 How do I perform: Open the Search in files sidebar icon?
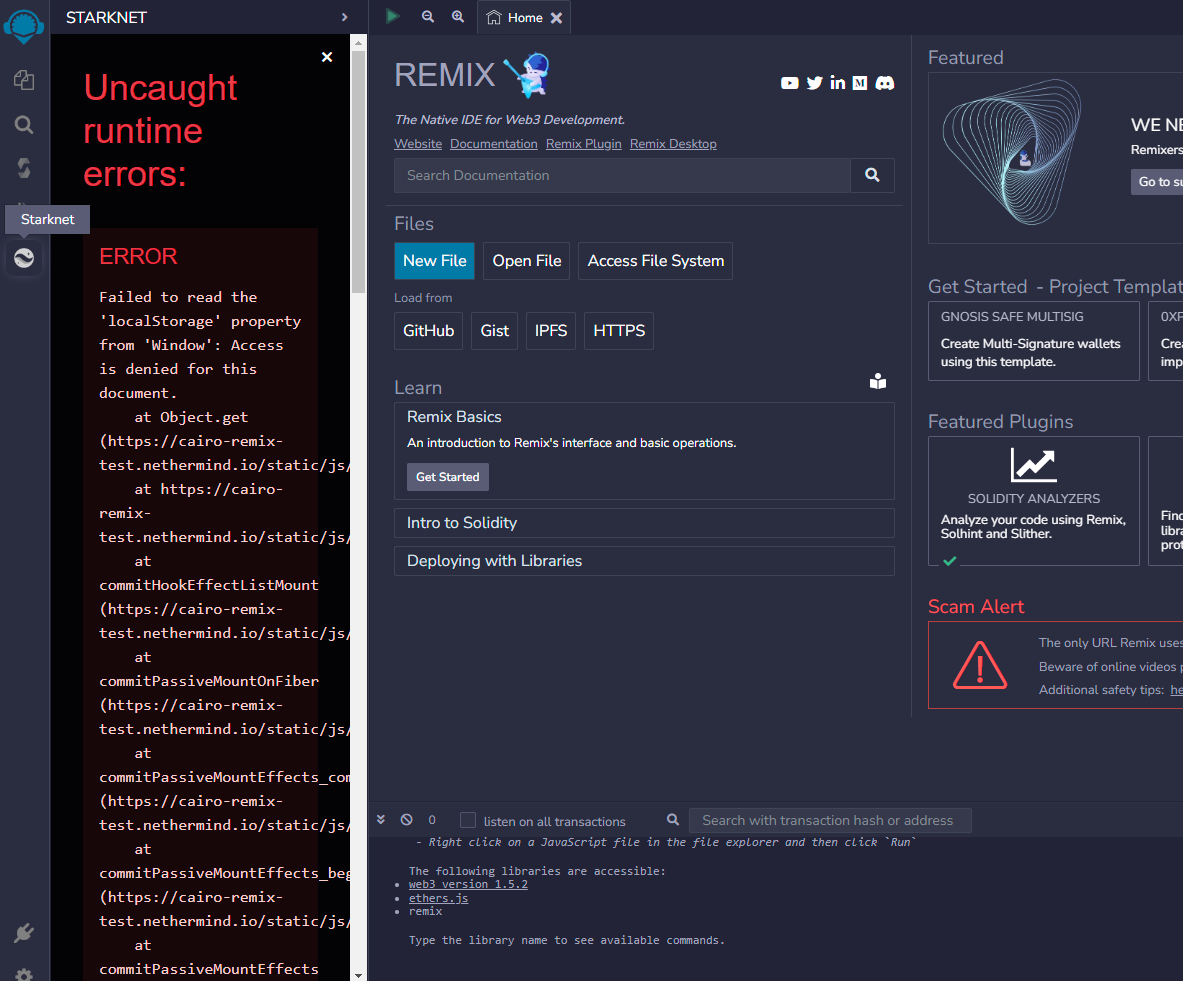(x=24, y=125)
